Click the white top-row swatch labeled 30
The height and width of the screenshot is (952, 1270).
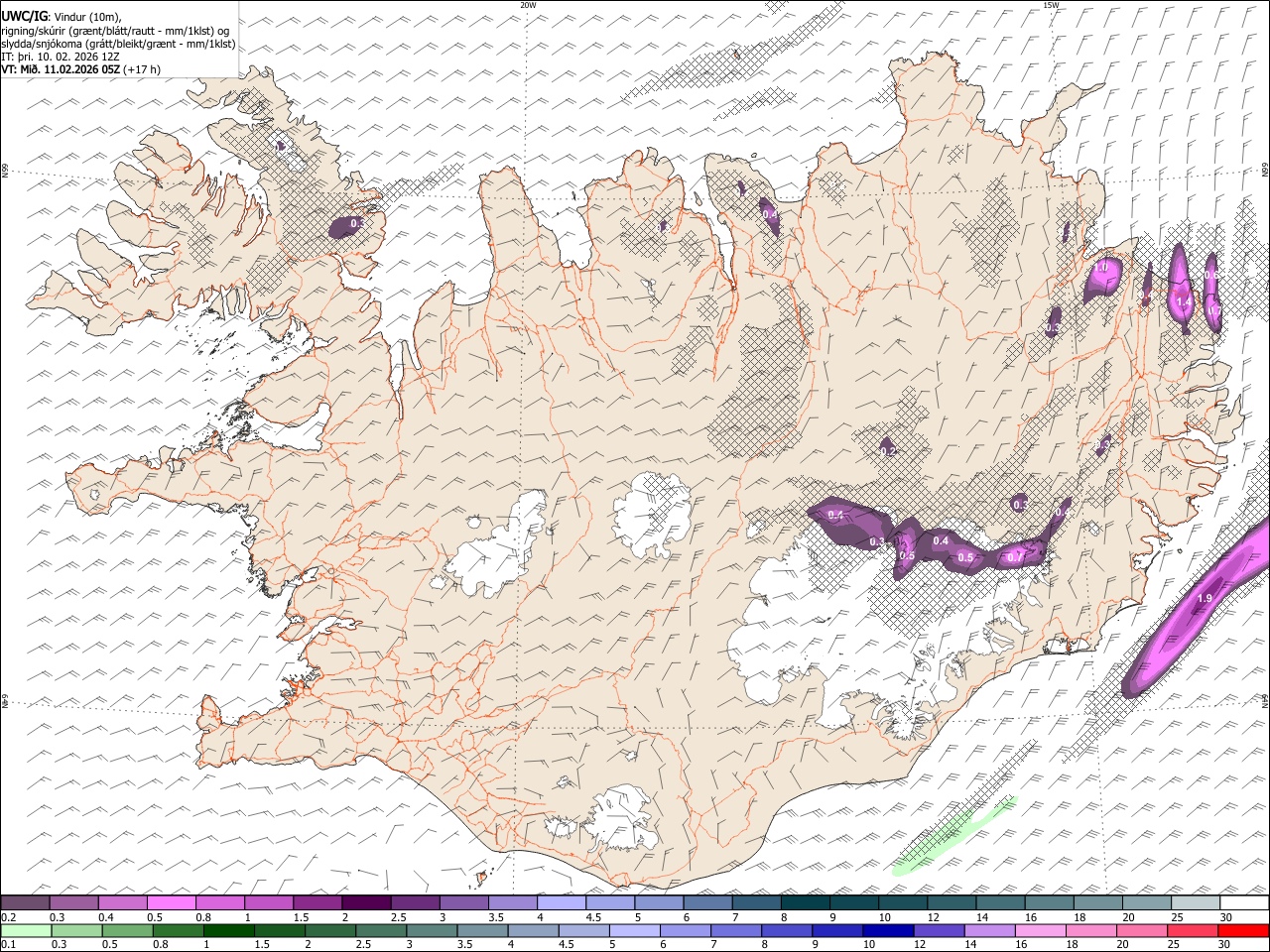(x=1245, y=903)
